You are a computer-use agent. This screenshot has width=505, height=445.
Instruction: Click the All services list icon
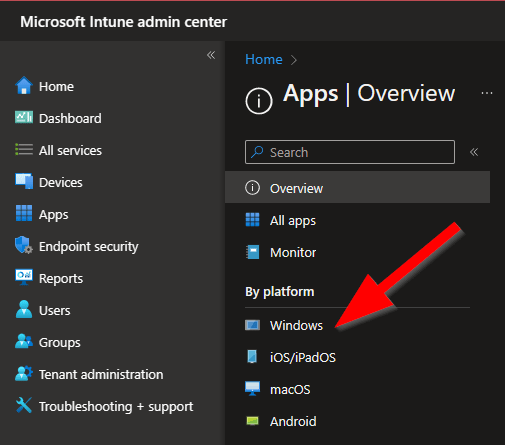24,149
